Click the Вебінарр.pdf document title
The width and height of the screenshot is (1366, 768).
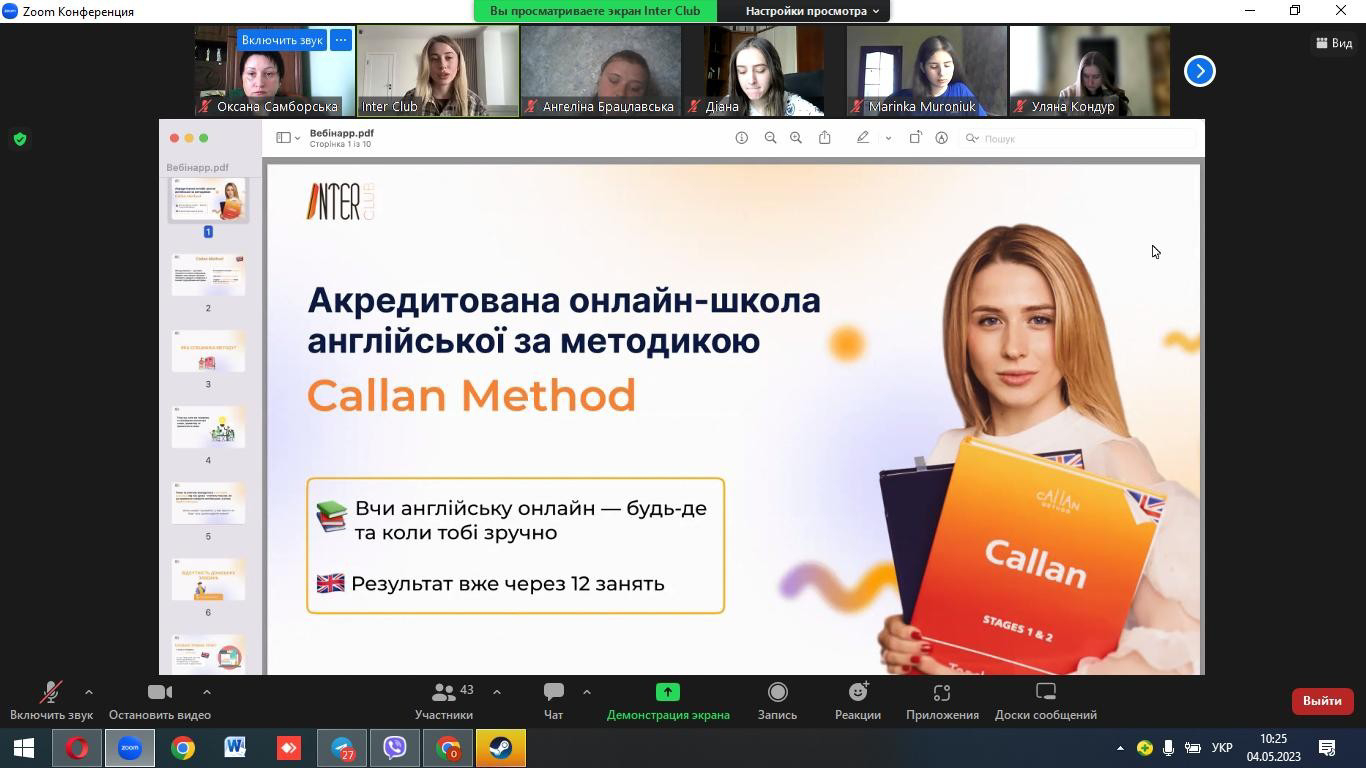point(341,133)
